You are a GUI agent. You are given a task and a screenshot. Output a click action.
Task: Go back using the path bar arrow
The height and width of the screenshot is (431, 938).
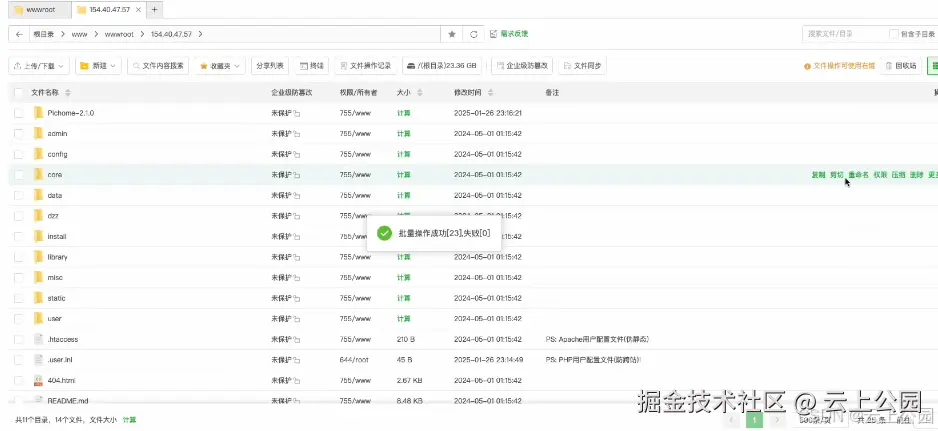19,34
